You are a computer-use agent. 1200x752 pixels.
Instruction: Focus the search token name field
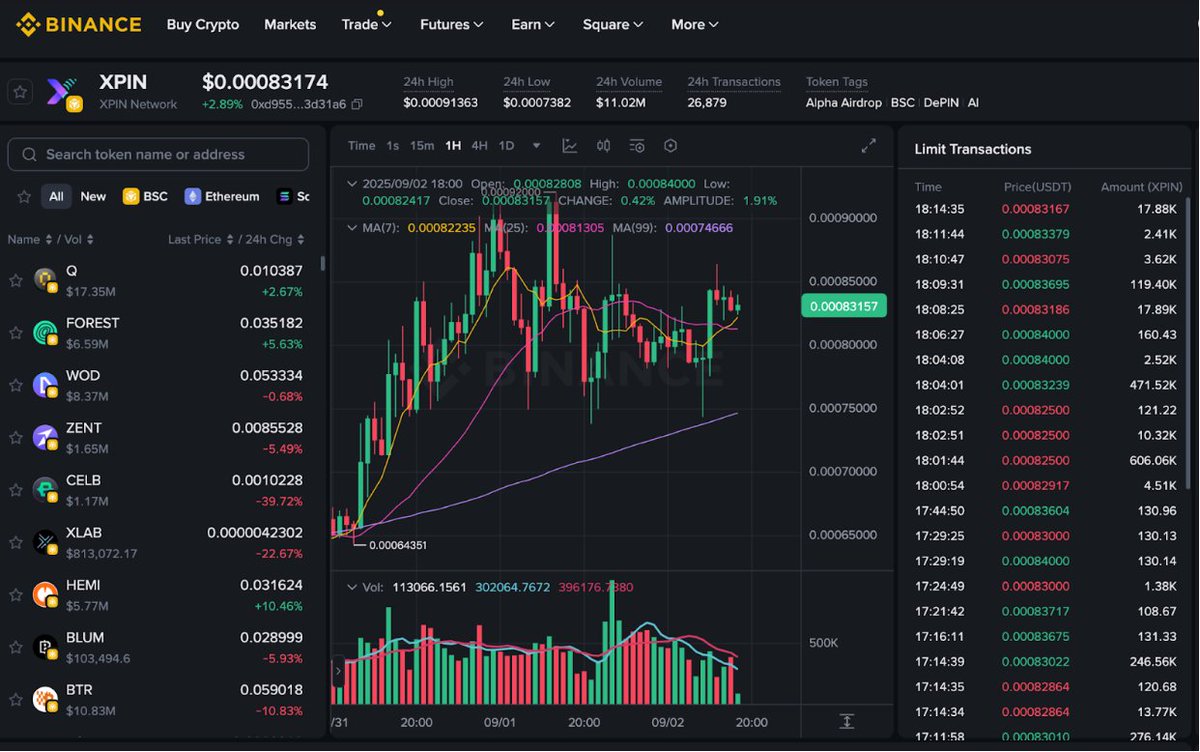(x=158, y=154)
